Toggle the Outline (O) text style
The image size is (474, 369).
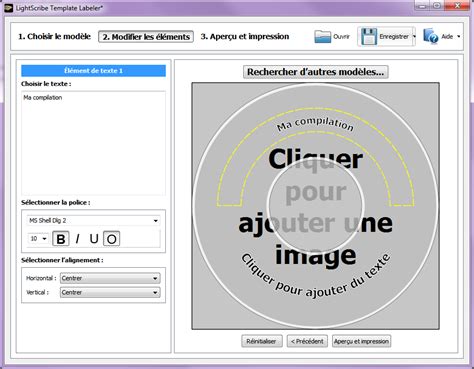click(x=111, y=239)
